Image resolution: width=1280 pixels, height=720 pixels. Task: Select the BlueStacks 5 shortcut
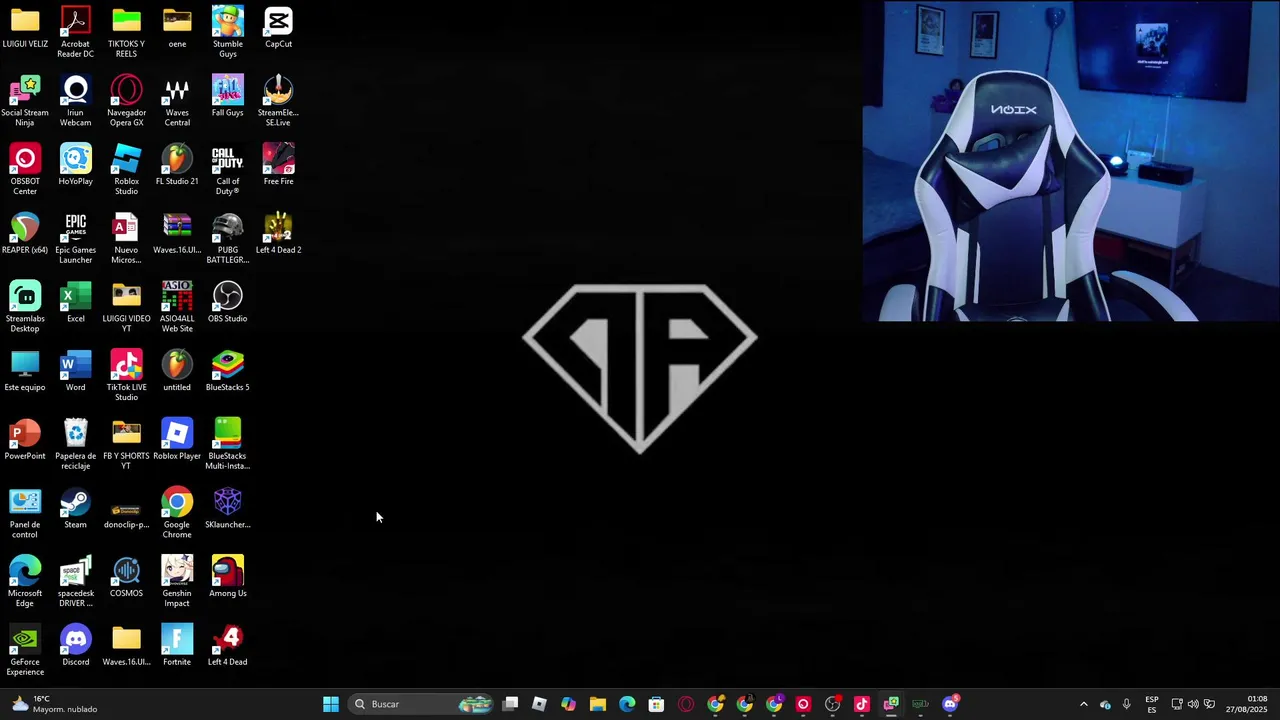[x=227, y=372]
